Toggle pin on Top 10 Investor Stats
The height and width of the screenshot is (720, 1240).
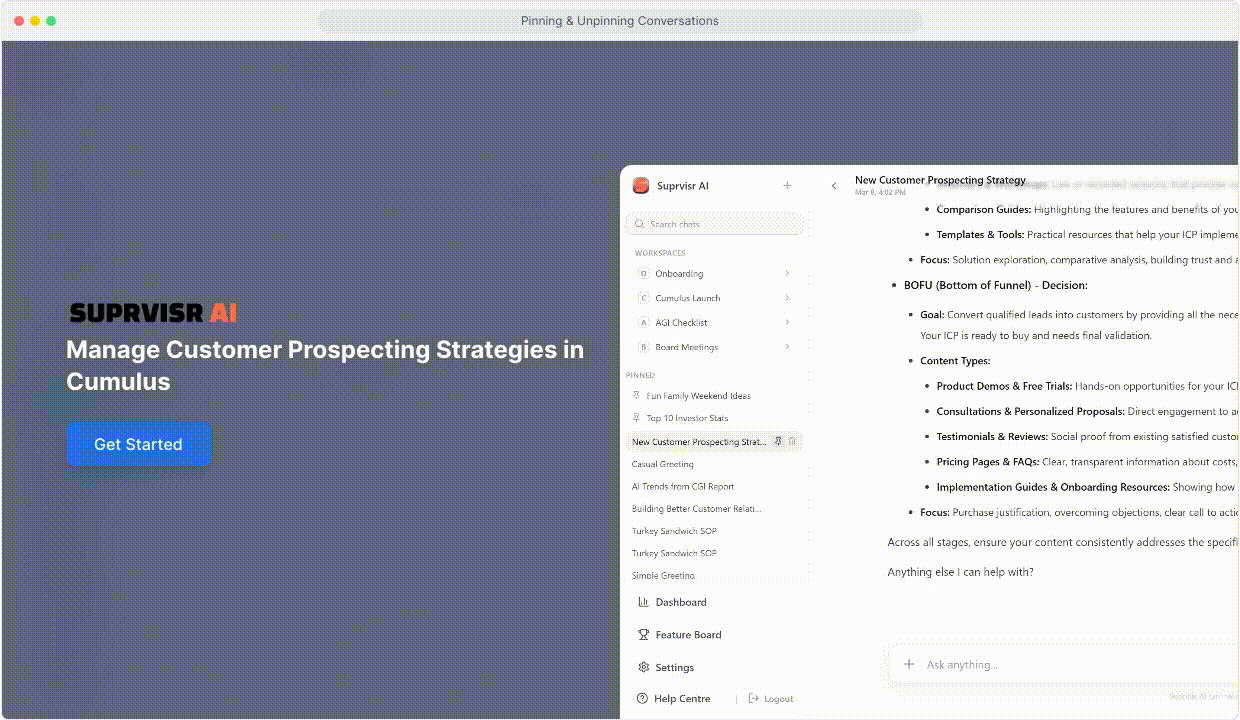point(637,418)
